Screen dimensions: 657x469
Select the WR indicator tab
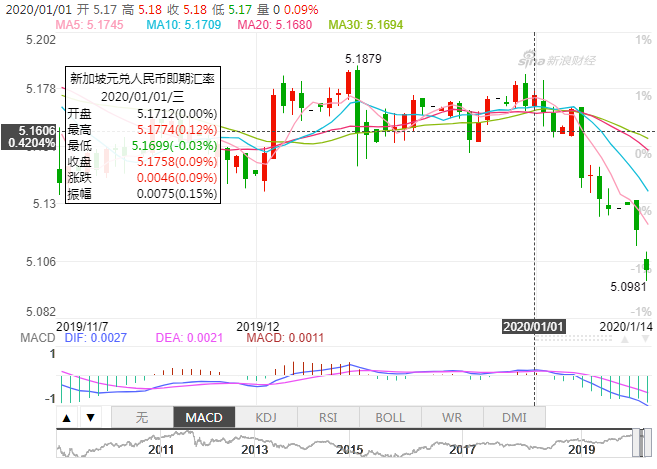[452, 418]
